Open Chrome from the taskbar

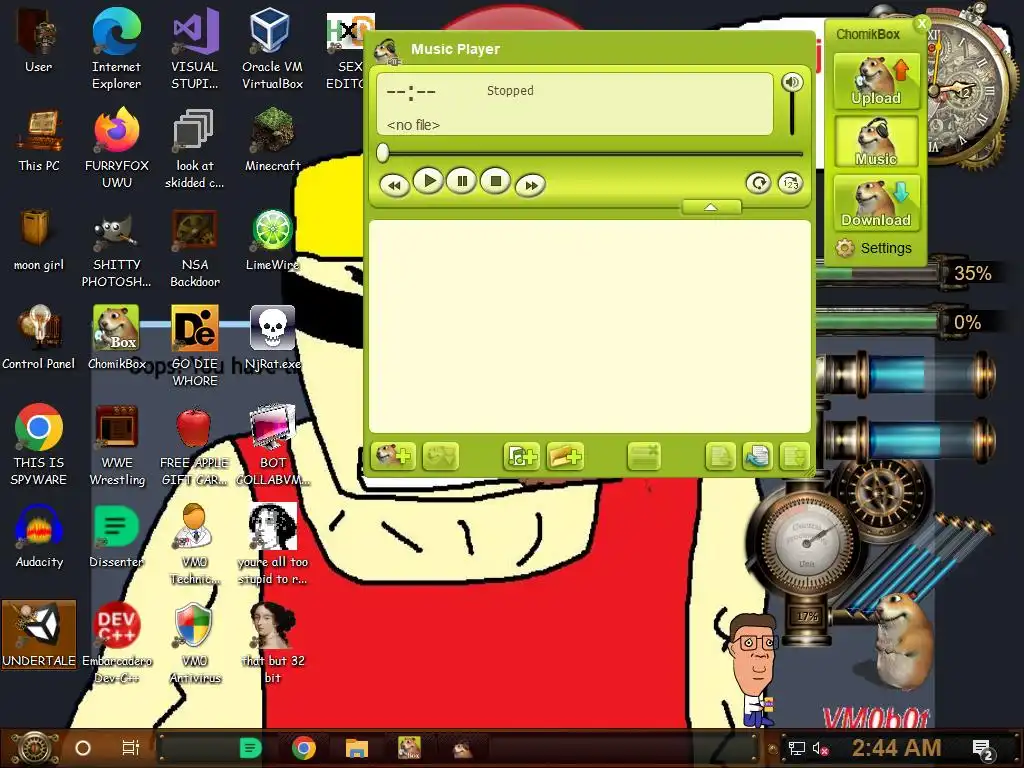coord(304,748)
